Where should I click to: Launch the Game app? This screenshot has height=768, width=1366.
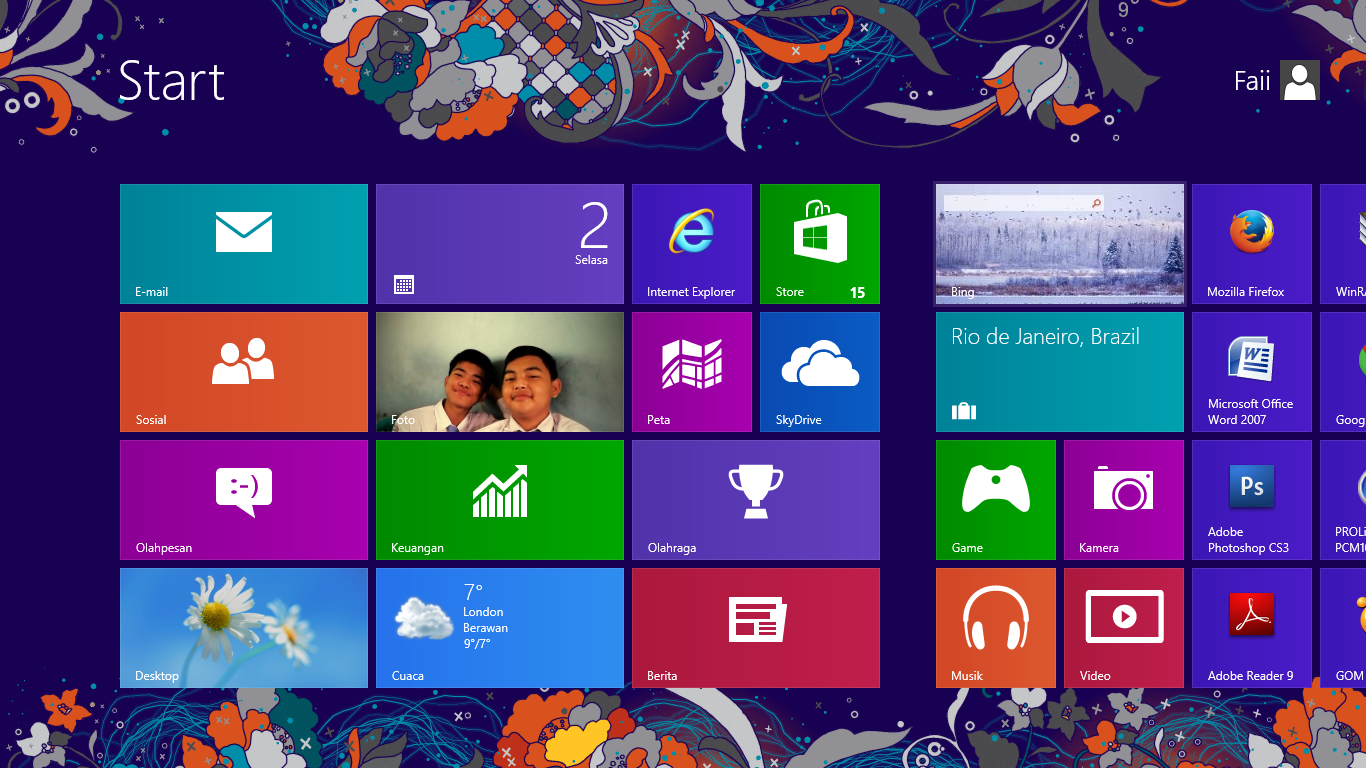pyautogui.click(x=995, y=499)
